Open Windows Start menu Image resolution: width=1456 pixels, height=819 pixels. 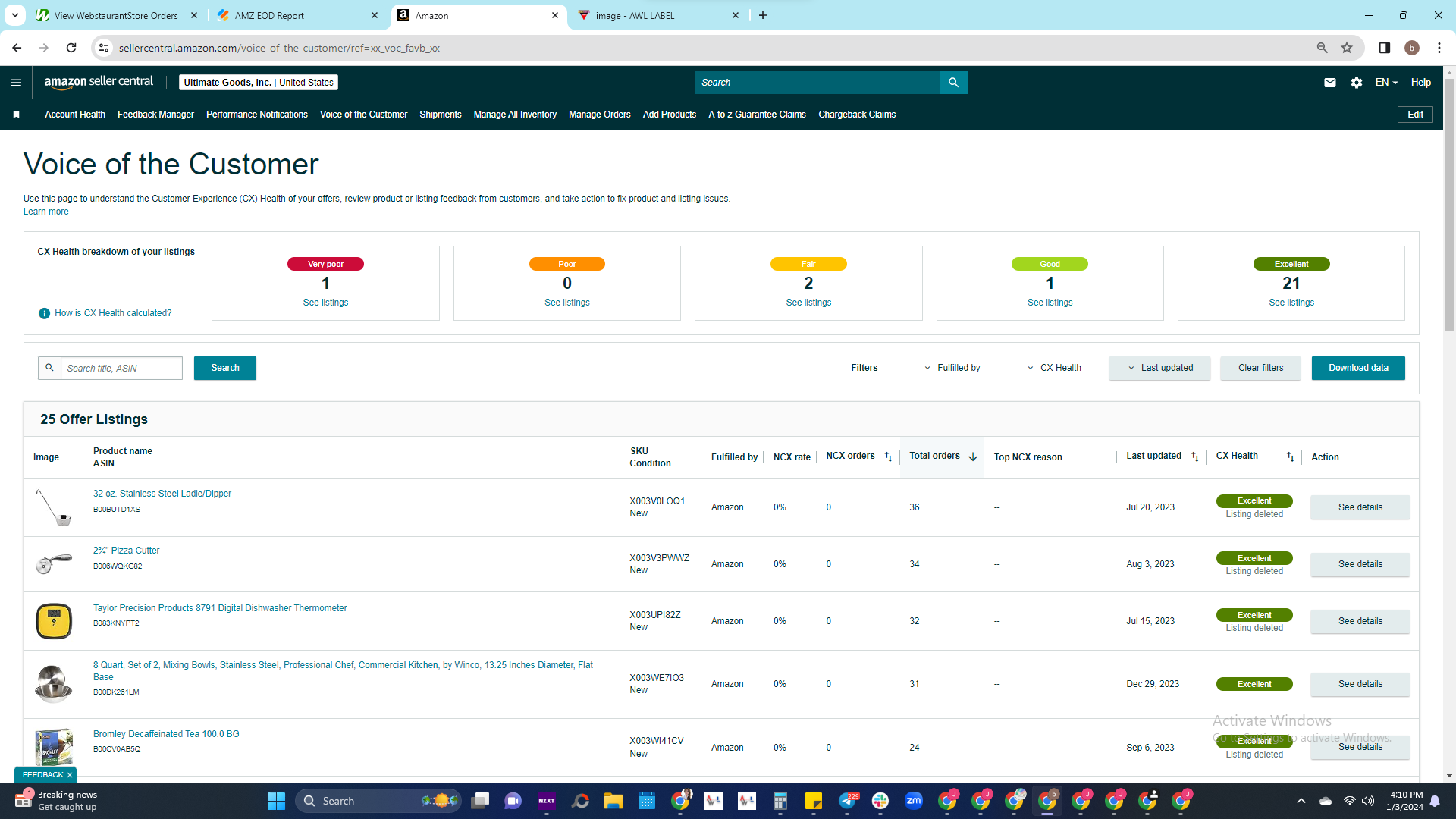pyautogui.click(x=277, y=801)
